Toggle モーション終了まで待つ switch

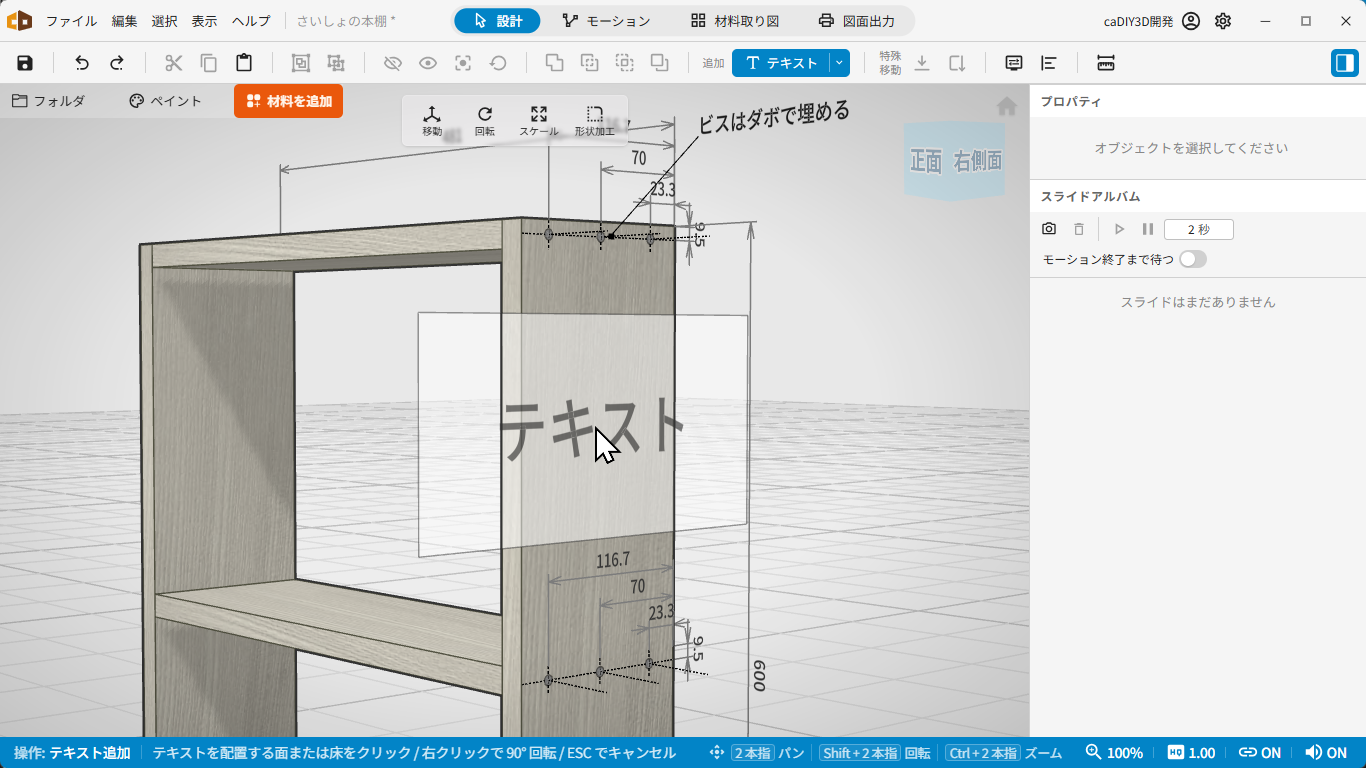click(1192, 259)
